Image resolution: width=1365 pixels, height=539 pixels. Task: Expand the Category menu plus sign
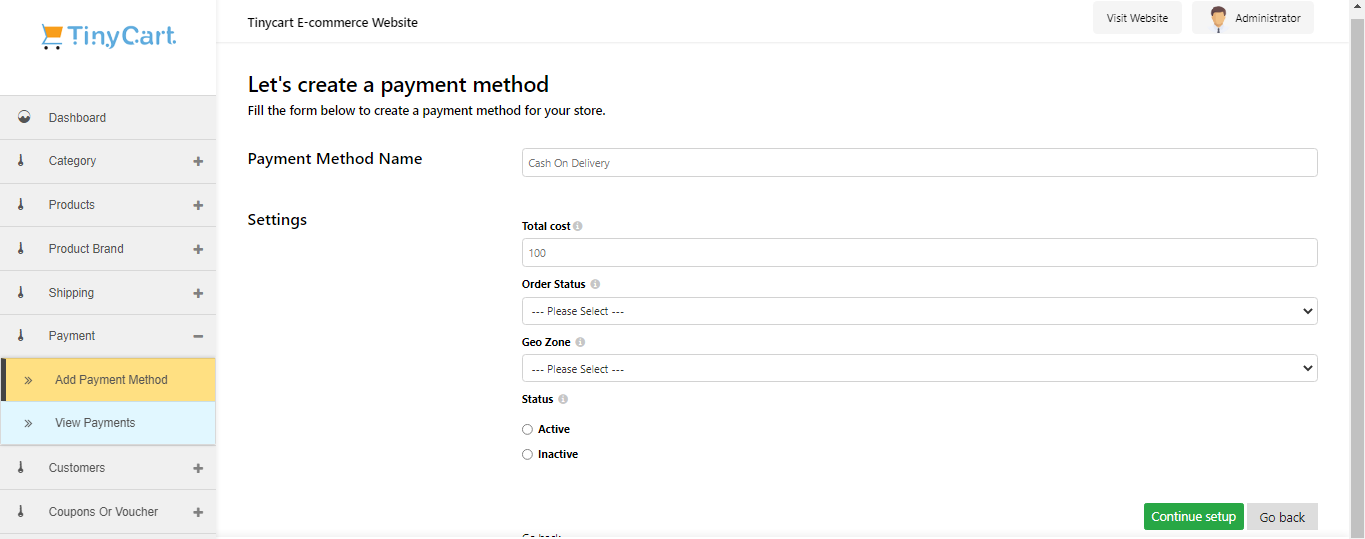[198, 161]
